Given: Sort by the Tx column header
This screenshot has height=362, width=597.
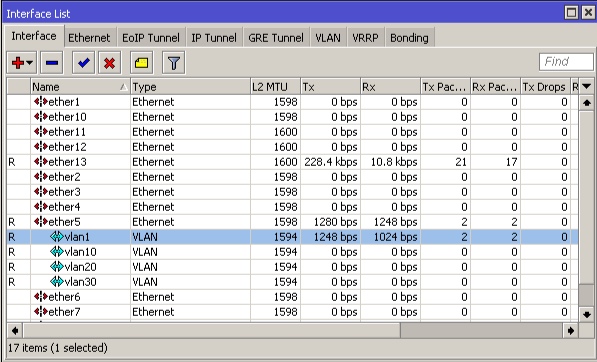Looking at the screenshot, I should click(x=330, y=87).
